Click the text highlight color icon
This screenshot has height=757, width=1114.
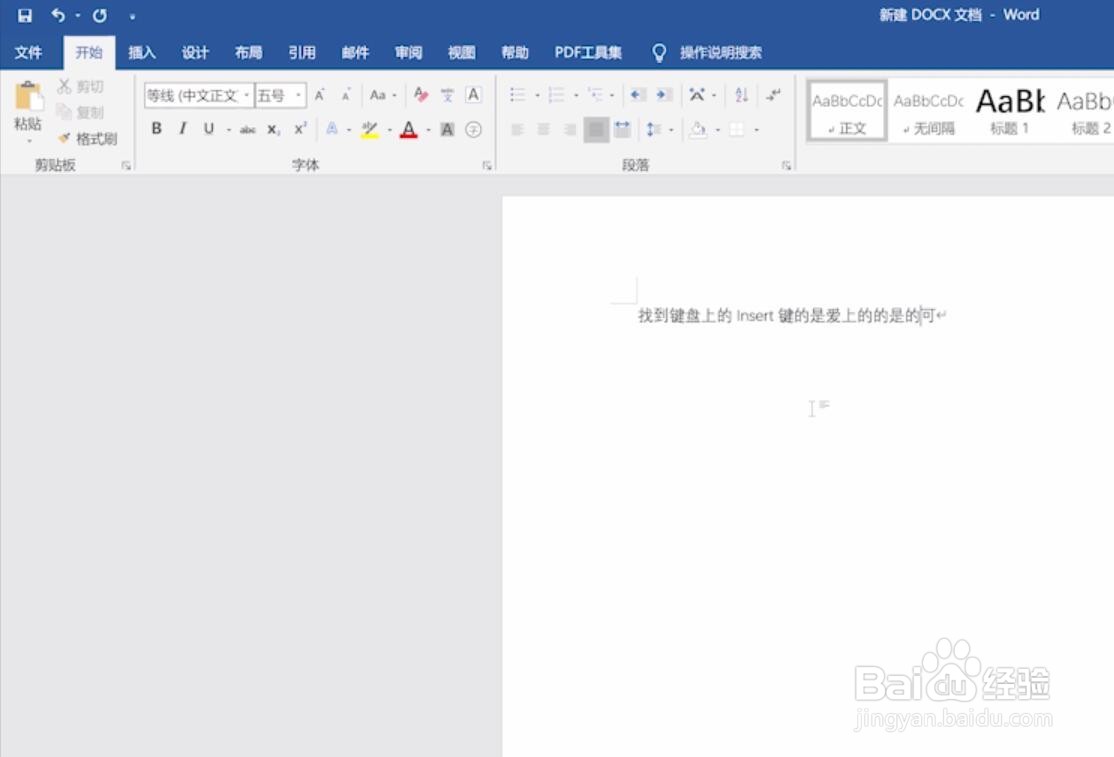(370, 129)
